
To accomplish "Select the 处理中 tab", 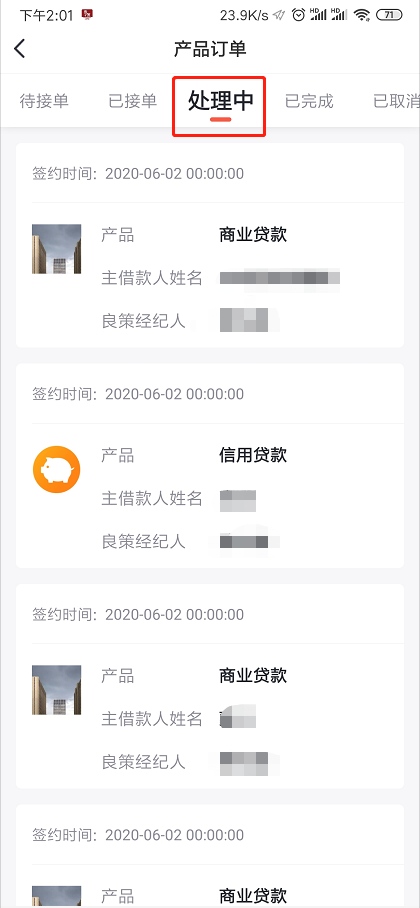I will coord(221,101).
